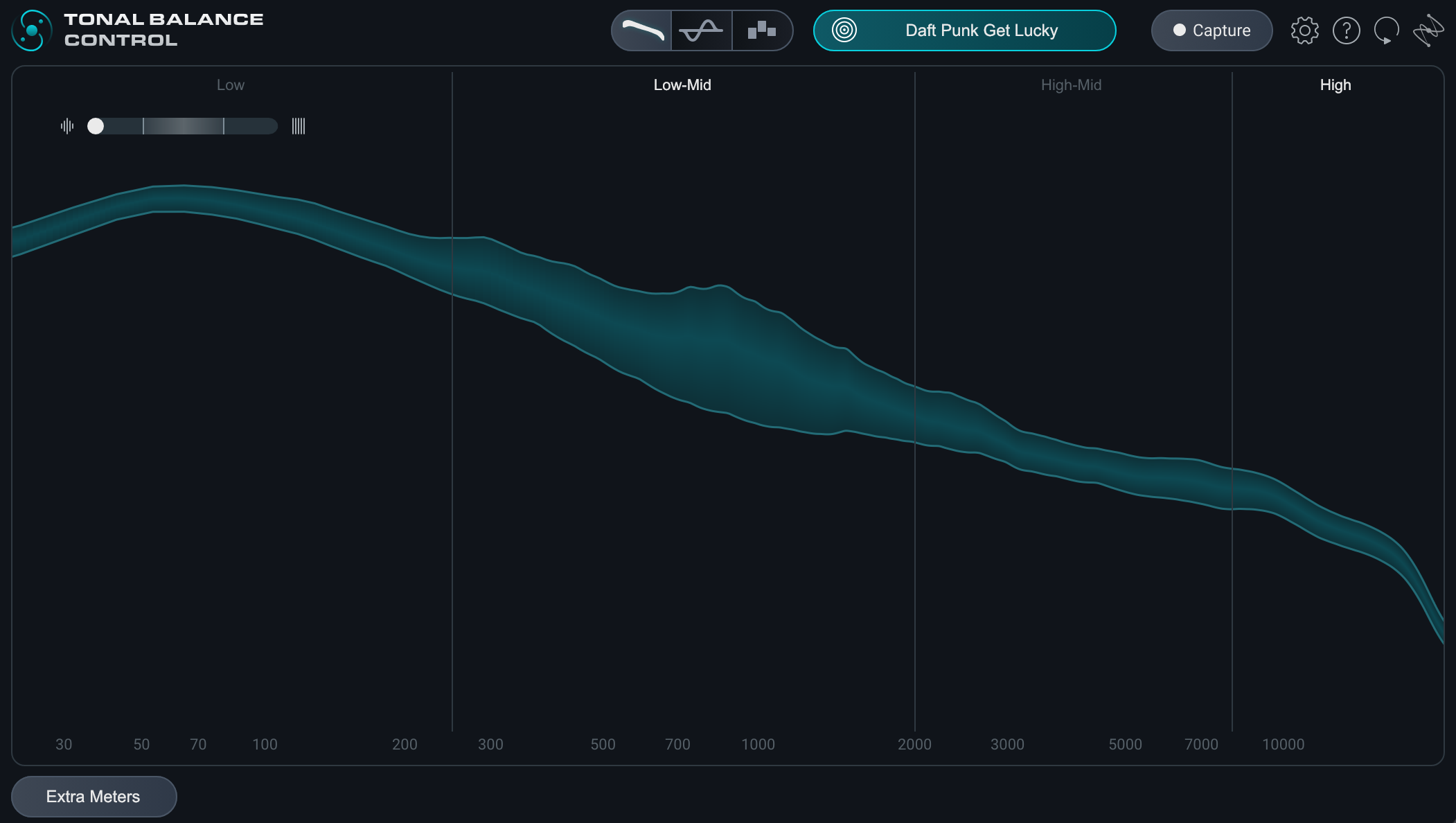Viewport: 1456px width, 823px height.
Task: Switch to the crest factor wave view
Action: coord(701,30)
